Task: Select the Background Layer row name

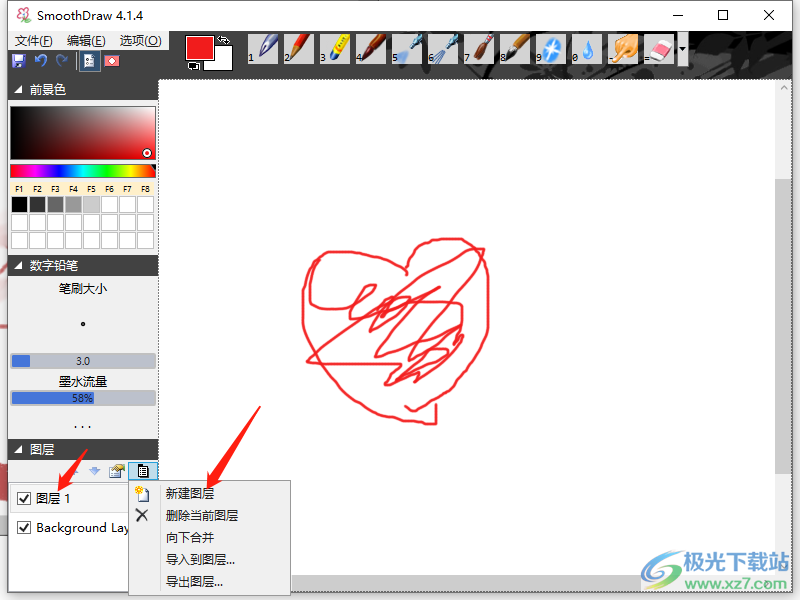Action: click(82, 528)
